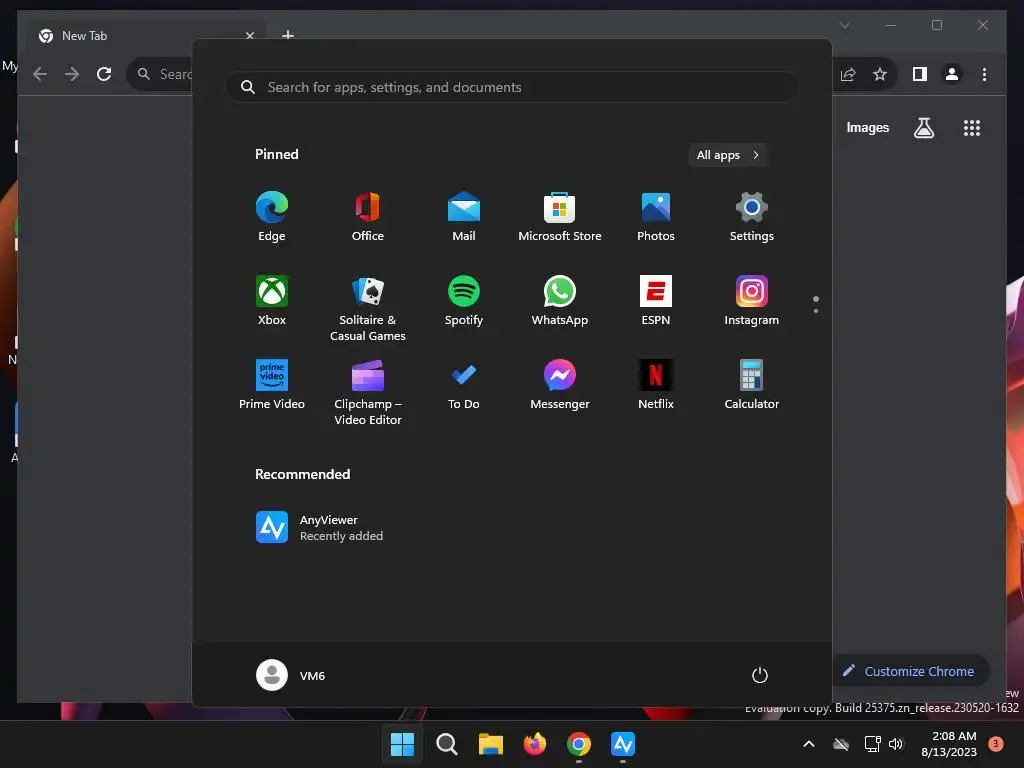The image size is (1024, 768).
Task: Open Clipchamp Video Editor
Action: [368, 392]
